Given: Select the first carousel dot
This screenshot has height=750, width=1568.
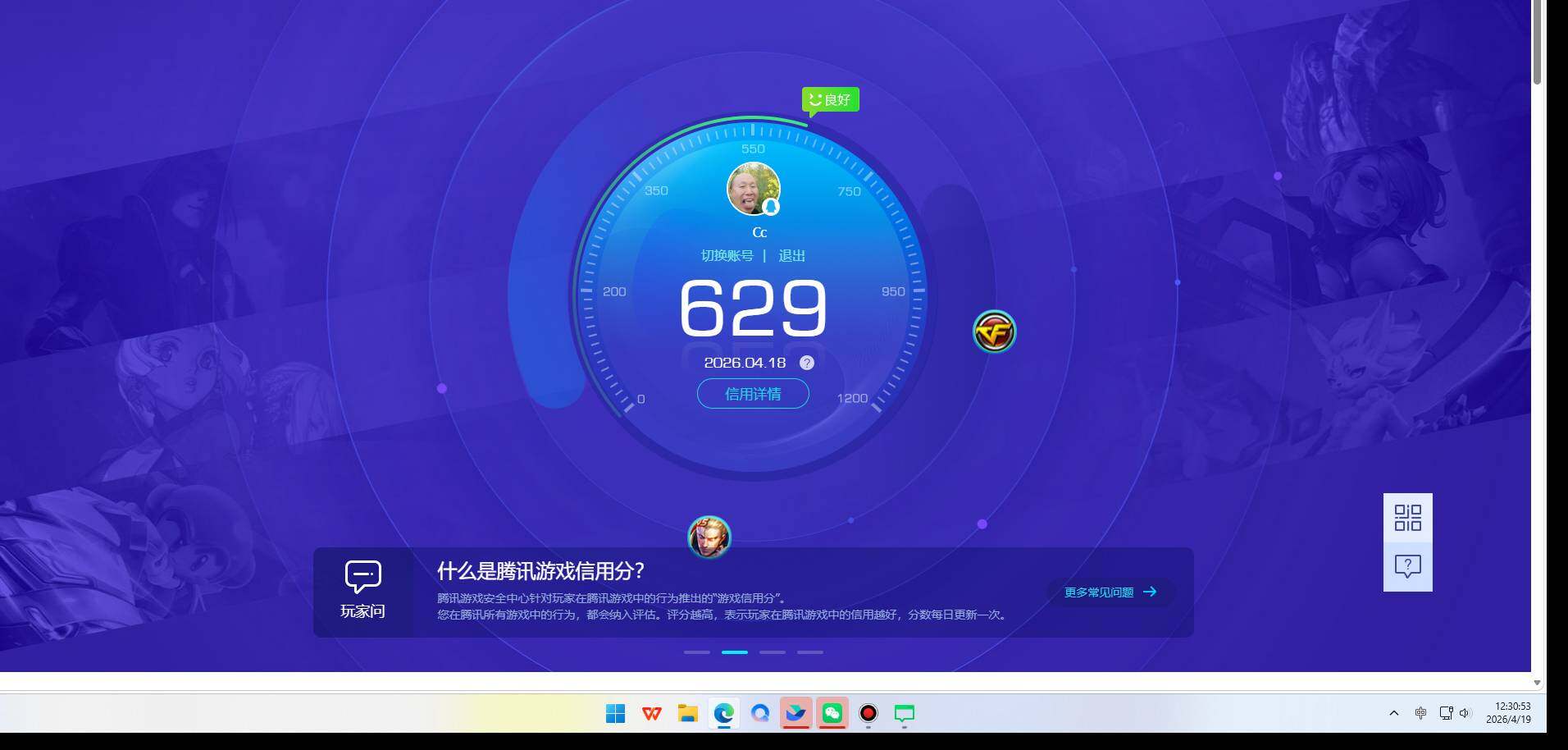Looking at the screenshot, I should [697, 652].
